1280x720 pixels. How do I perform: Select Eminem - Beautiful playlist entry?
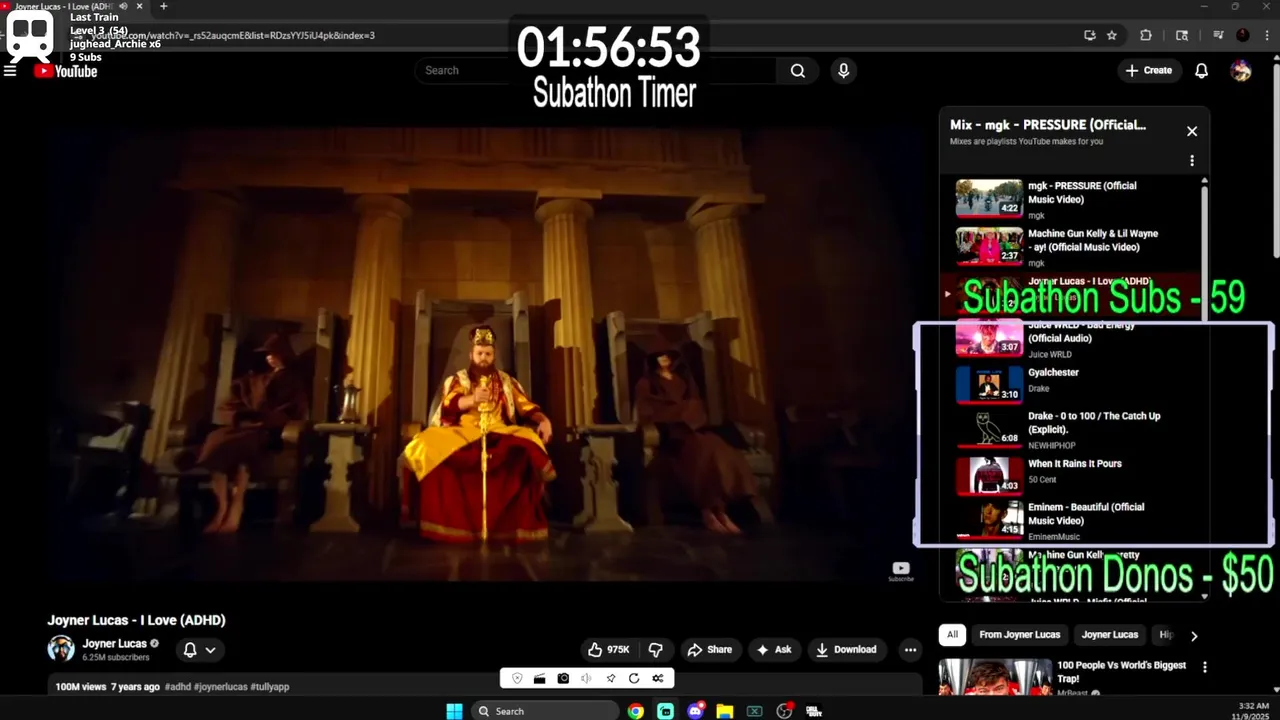(x=1072, y=519)
